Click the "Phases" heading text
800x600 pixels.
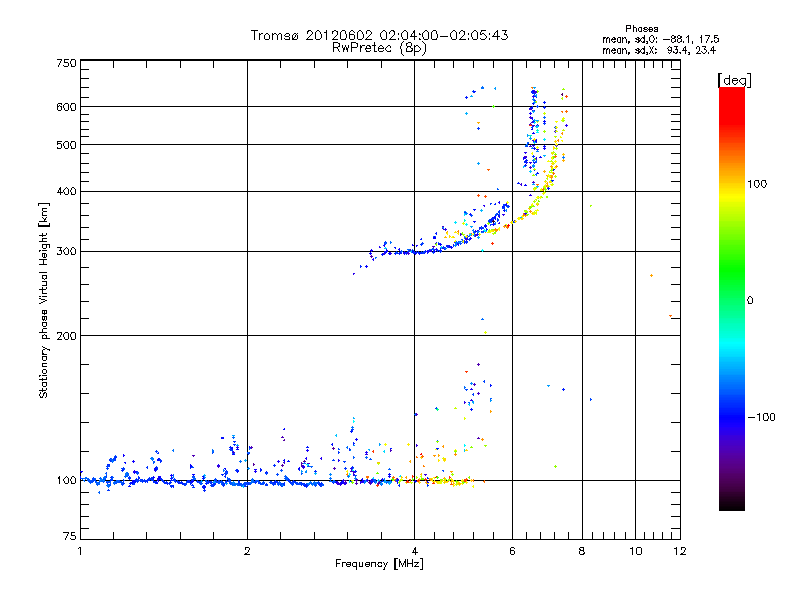pos(642,29)
